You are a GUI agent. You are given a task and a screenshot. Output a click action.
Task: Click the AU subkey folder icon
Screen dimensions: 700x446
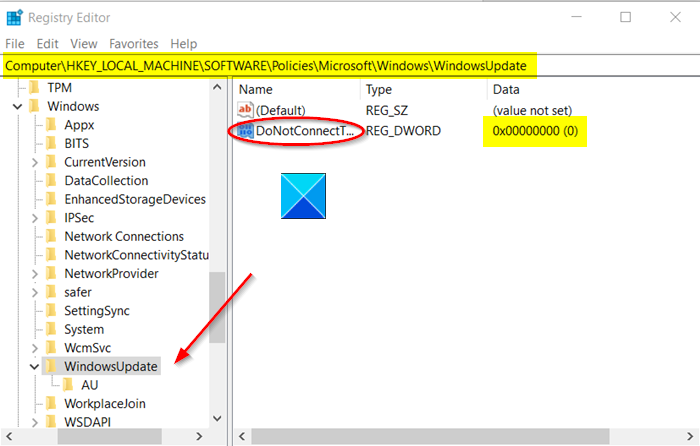click(x=68, y=385)
